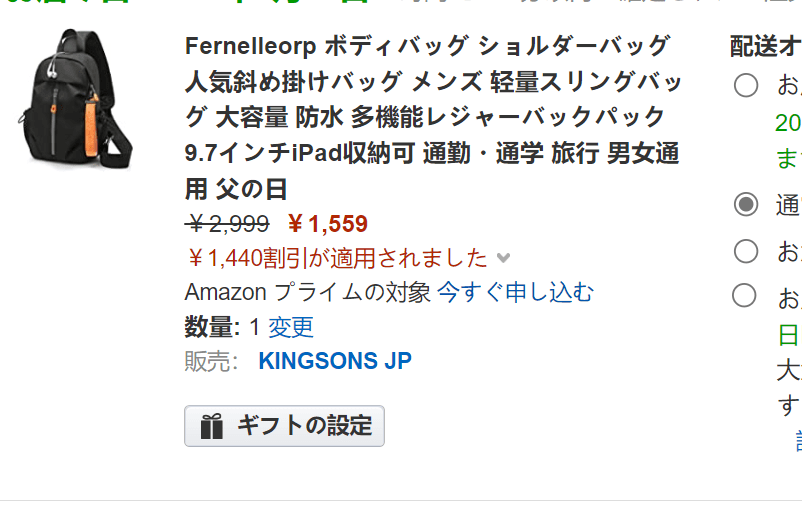Select the currently selected 通 delivery radio button
802x505 pixels.
[746, 205]
